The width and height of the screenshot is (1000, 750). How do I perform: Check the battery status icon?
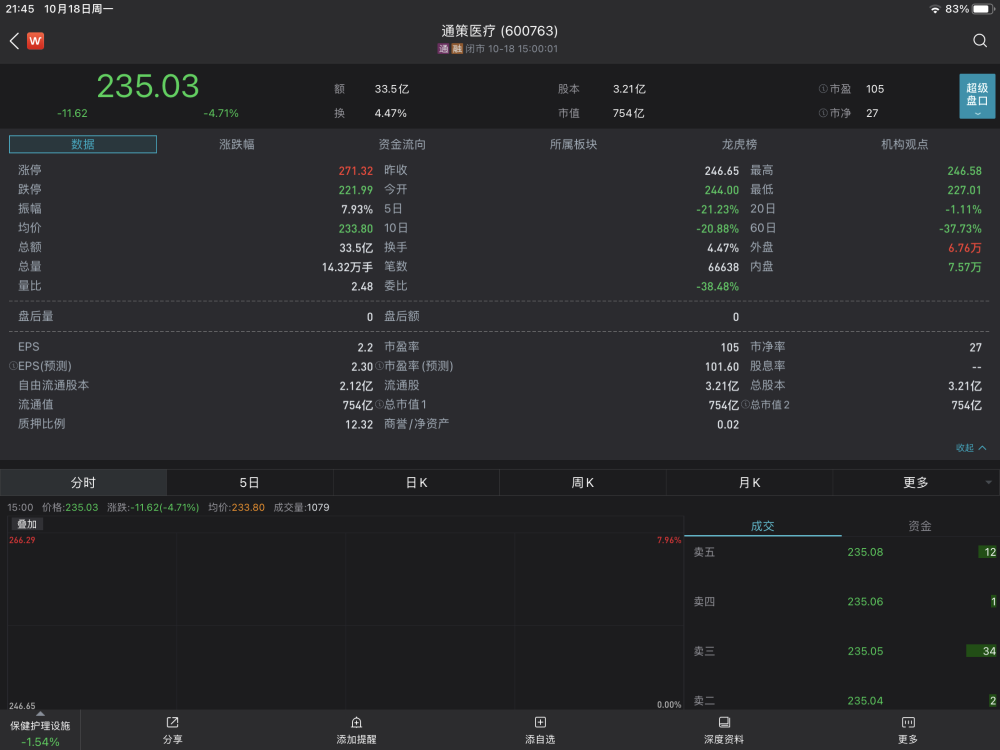983,9
